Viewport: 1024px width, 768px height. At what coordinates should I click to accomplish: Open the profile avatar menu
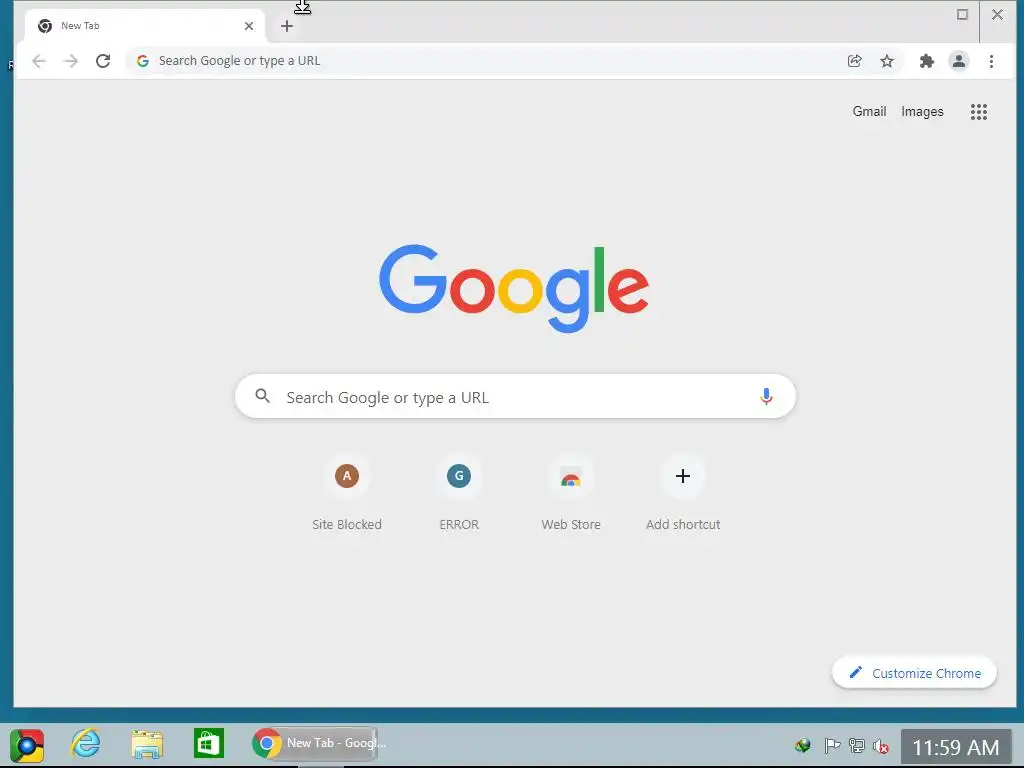click(x=959, y=61)
